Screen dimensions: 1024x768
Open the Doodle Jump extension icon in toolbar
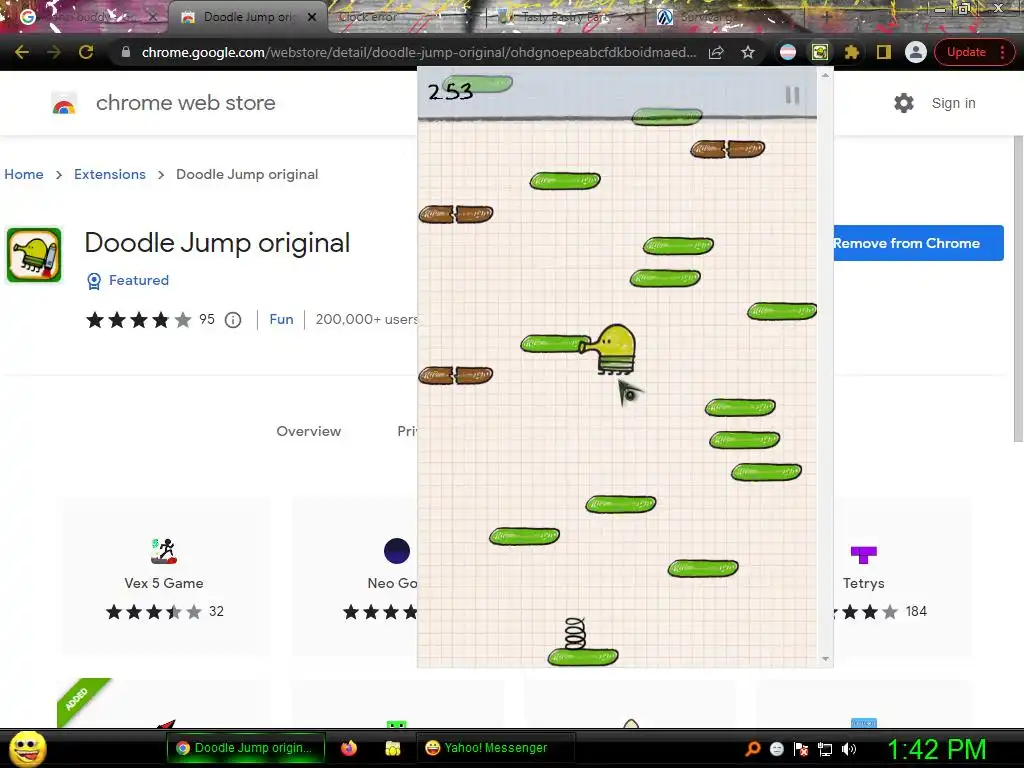point(820,52)
